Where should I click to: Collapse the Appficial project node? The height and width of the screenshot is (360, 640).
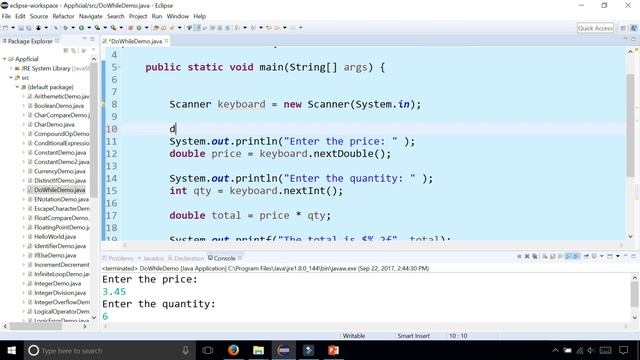click(x=4, y=59)
